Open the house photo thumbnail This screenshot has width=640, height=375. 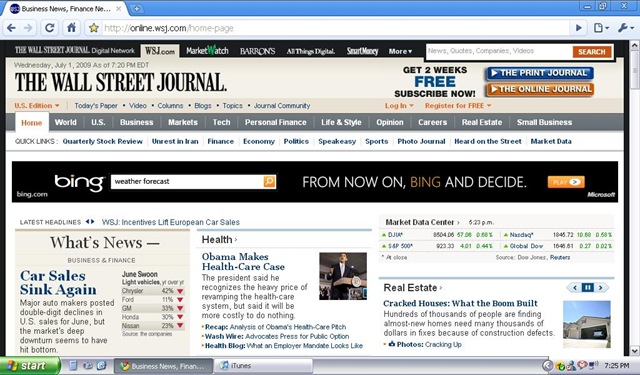click(x=587, y=324)
